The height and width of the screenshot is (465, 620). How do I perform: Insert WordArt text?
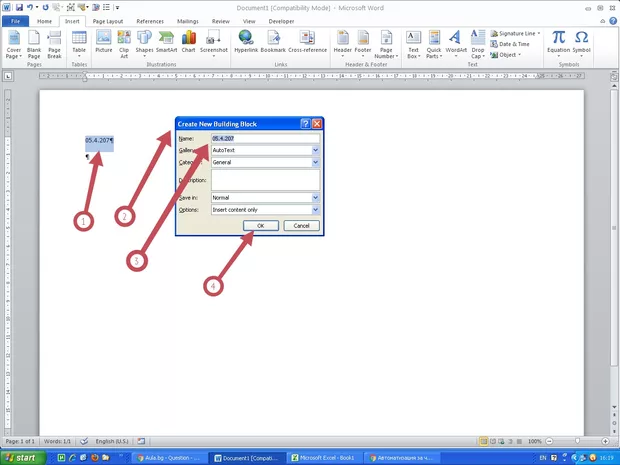pos(456,43)
